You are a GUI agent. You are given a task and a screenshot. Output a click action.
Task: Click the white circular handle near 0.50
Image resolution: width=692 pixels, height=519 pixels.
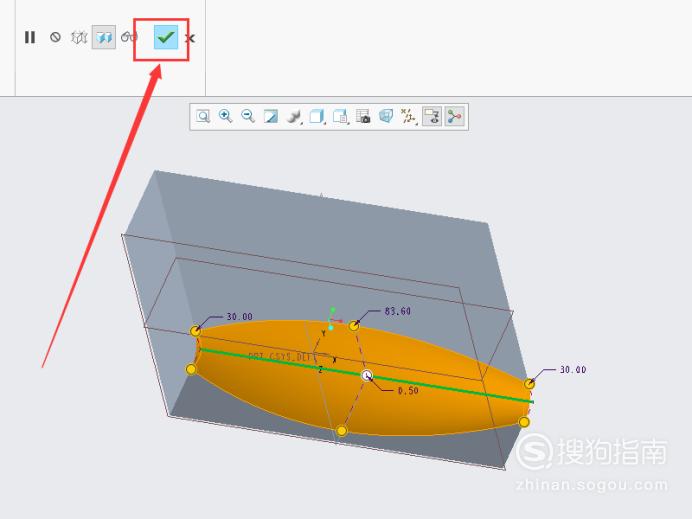[367, 376]
